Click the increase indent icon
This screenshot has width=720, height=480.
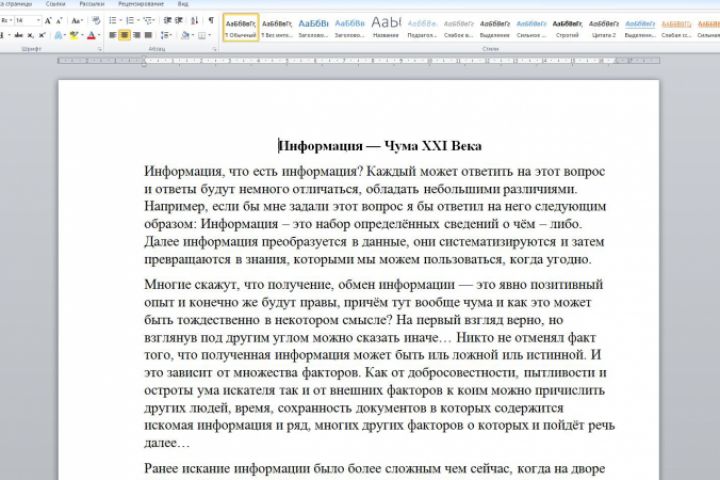pyautogui.click(x=179, y=21)
